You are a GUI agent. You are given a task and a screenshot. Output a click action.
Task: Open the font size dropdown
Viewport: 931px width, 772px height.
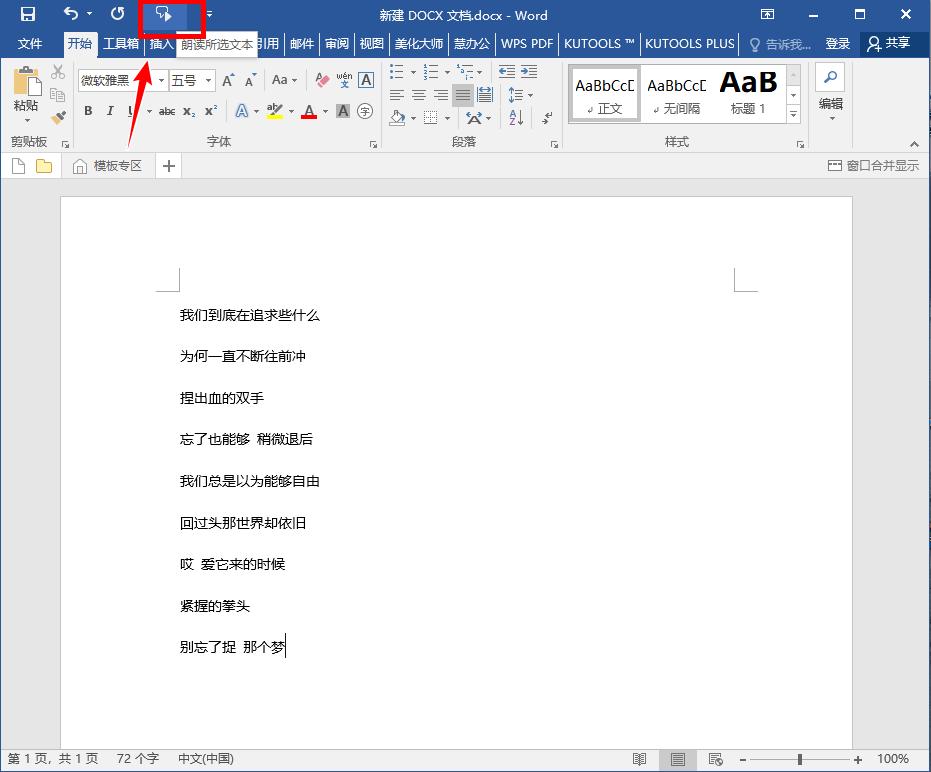(x=208, y=78)
